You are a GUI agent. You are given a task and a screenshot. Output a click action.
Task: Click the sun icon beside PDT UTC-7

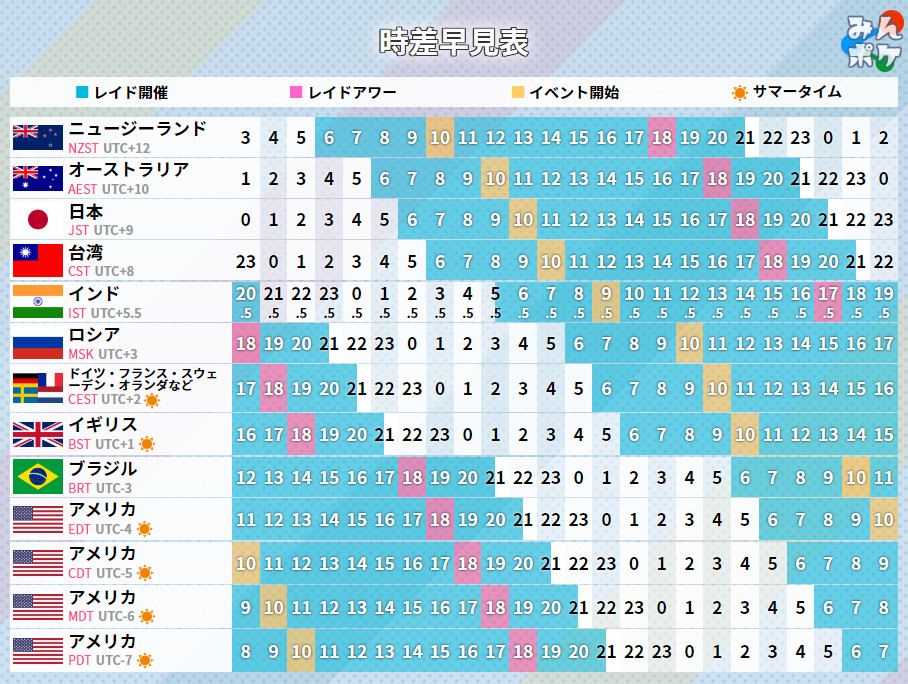[145, 660]
